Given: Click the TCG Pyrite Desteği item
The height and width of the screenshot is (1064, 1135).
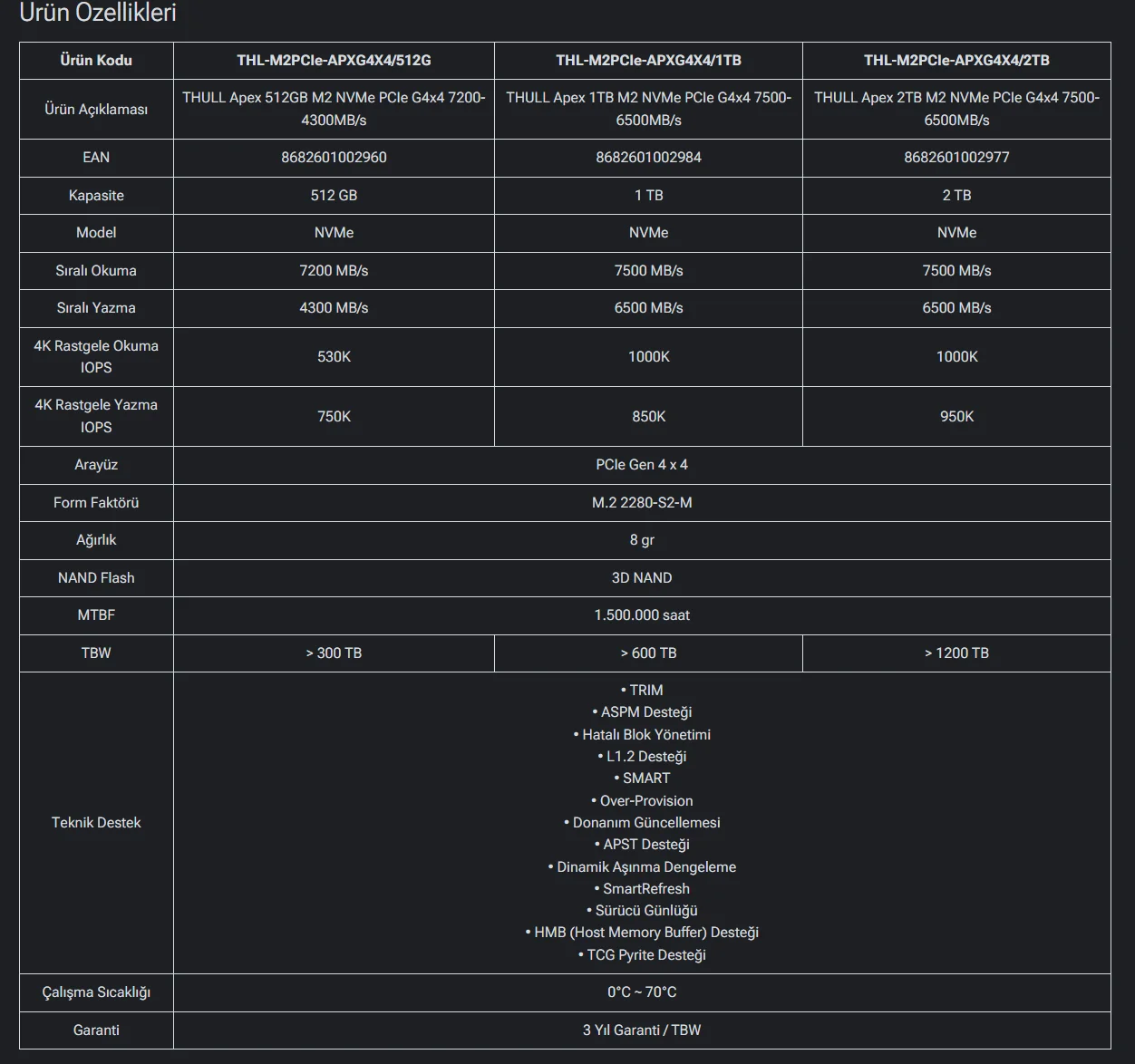Looking at the screenshot, I should [x=642, y=955].
